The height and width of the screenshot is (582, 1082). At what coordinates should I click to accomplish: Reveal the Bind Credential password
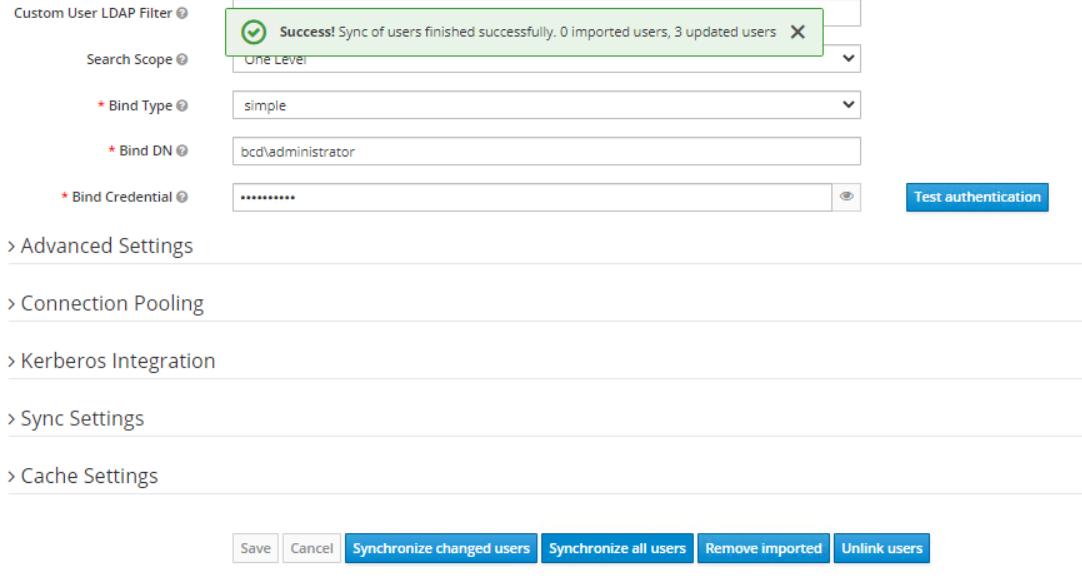pos(846,197)
